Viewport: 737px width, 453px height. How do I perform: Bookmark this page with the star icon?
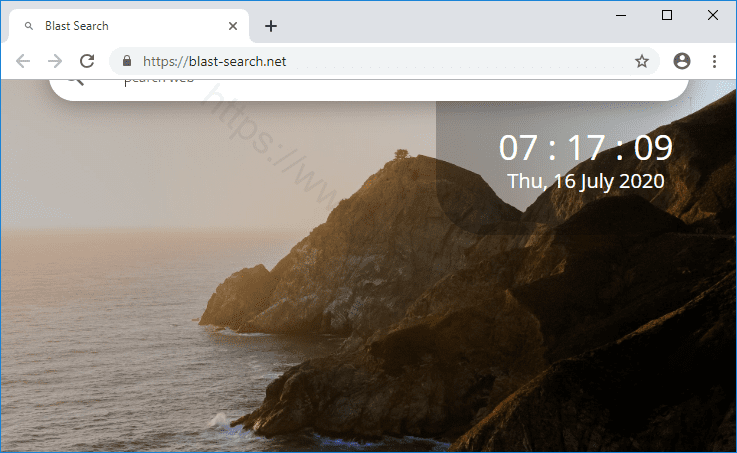pyautogui.click(x=642, y=61)
